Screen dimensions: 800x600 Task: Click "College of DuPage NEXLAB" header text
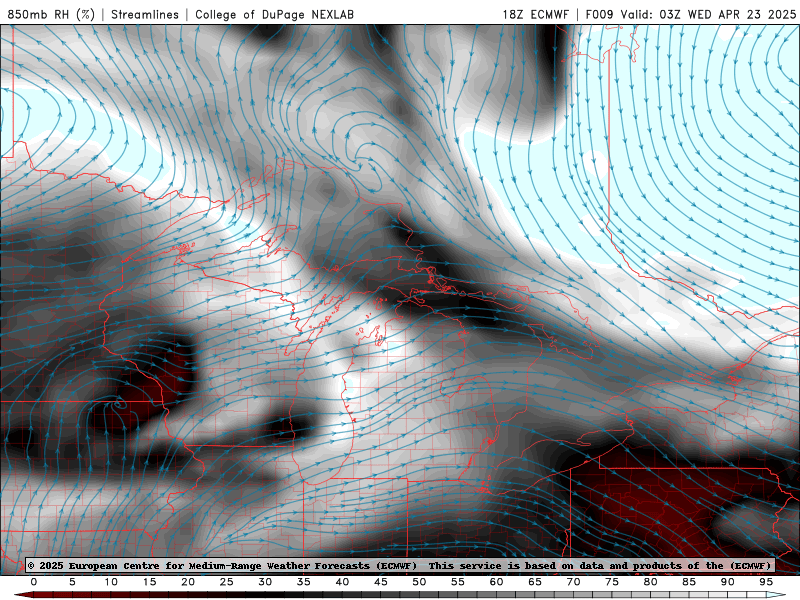274,14
